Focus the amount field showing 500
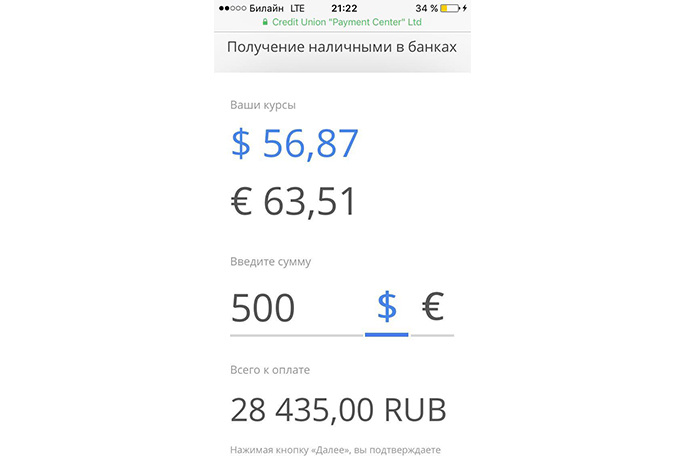The width and height of the screenshot is (683, 456). pyautogui.click(x=290, y=308)
